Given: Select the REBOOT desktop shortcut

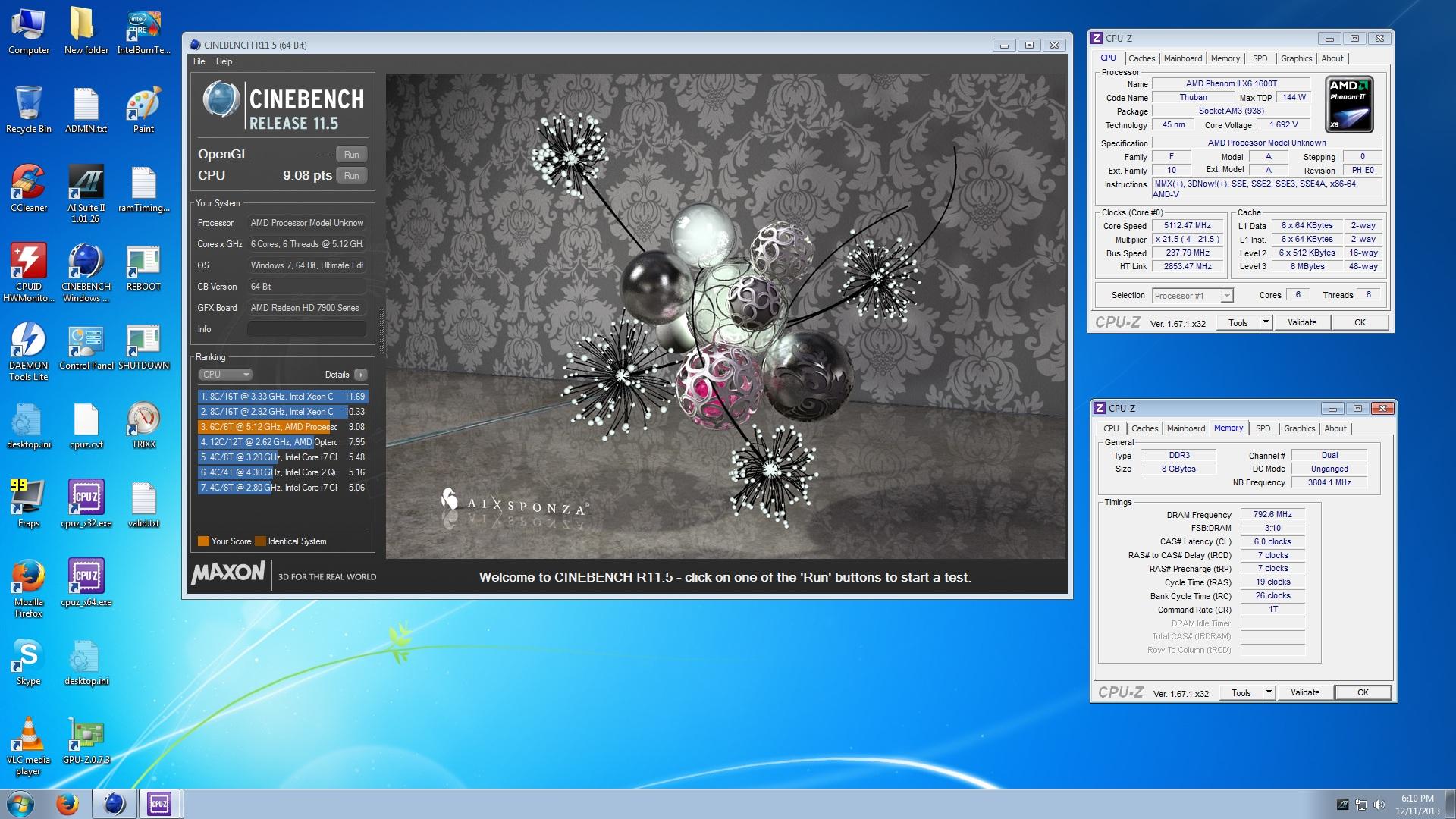Looking at the screenshot, I should [x=143, y=268].
